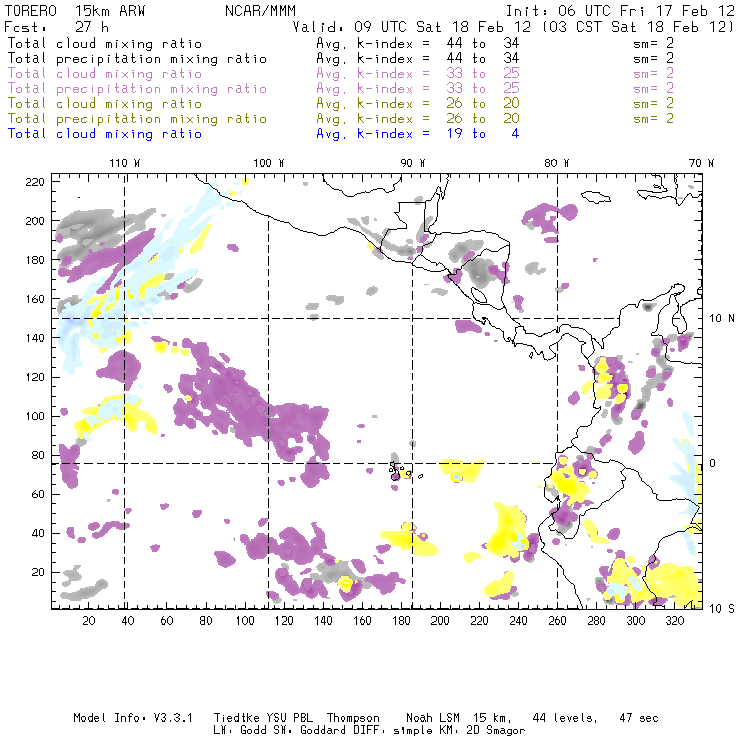
Task: Select the "90 W" longitude label
Action: pos(412,163)
